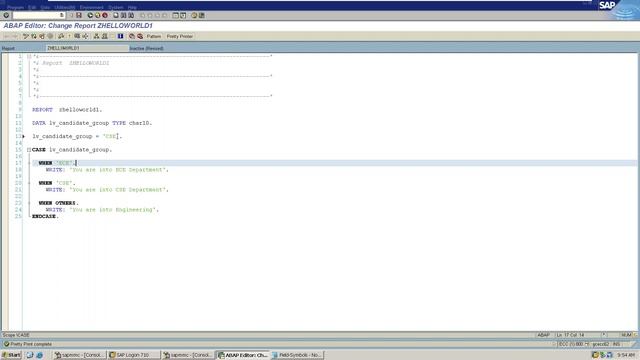Image resolution: width=640 pixels, height=360 pixels.
Task: Click the lv_candidate_group = 'CSE' assignment
Action: (77, 136)
